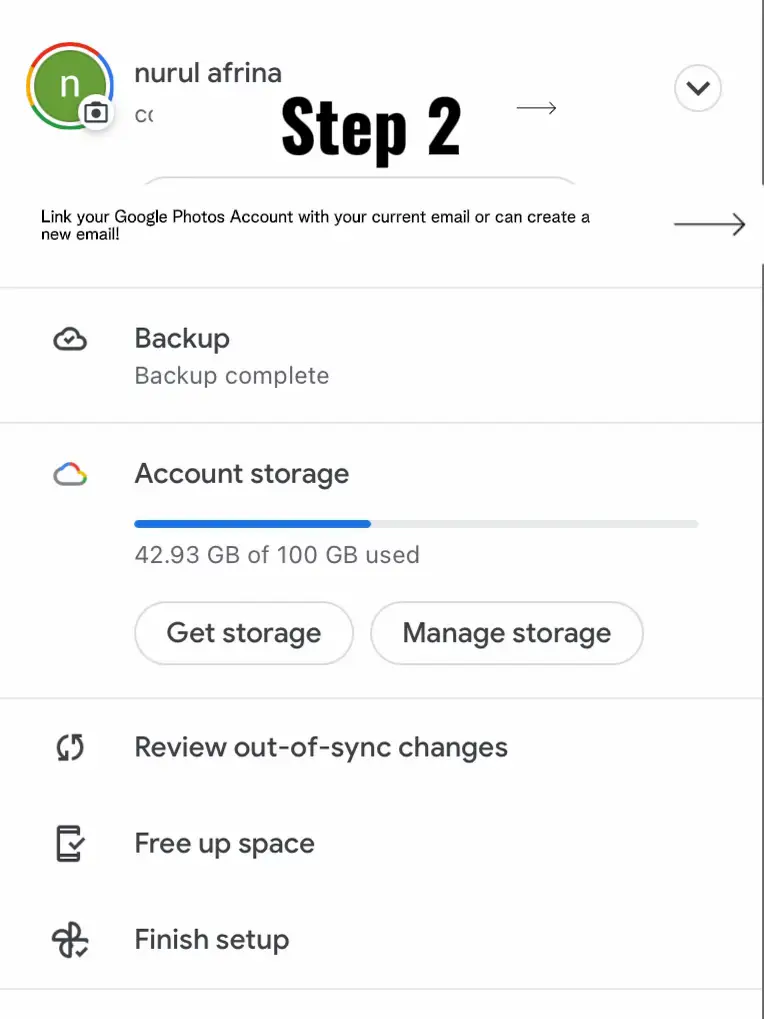764x1019 pixels.
Task: Click the long arrow beside the link instruction
Action: (709, 225)
